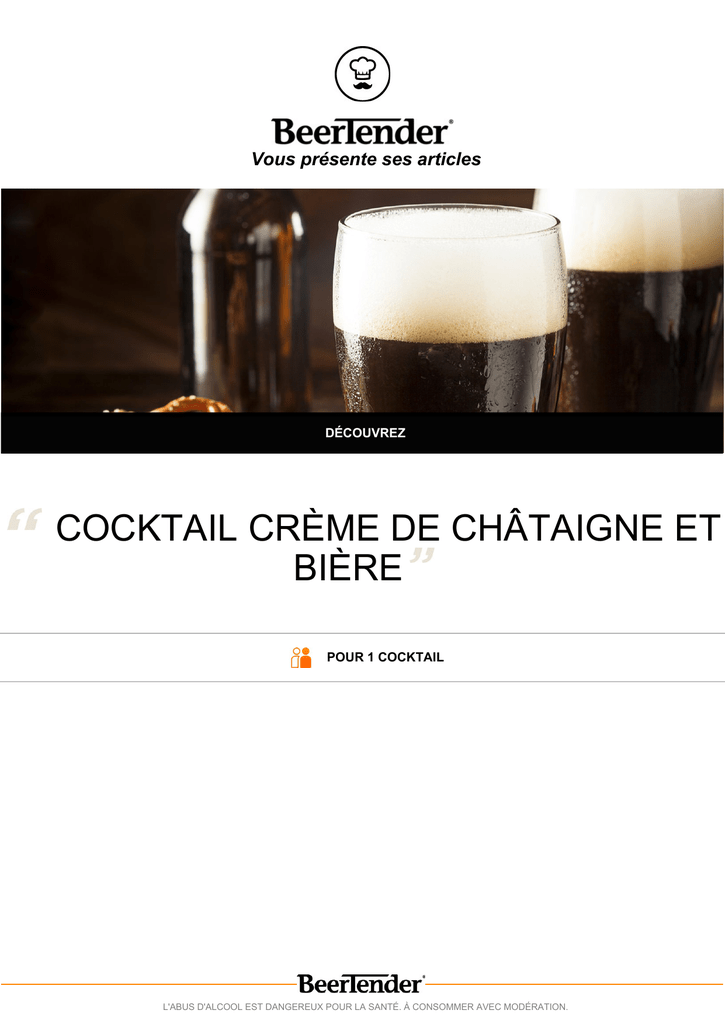Image resolution: width=725 pixels, height=1024 pixels.
Task: Click 'Vous présente ses articles' tagline
Action: pos(366,159)
